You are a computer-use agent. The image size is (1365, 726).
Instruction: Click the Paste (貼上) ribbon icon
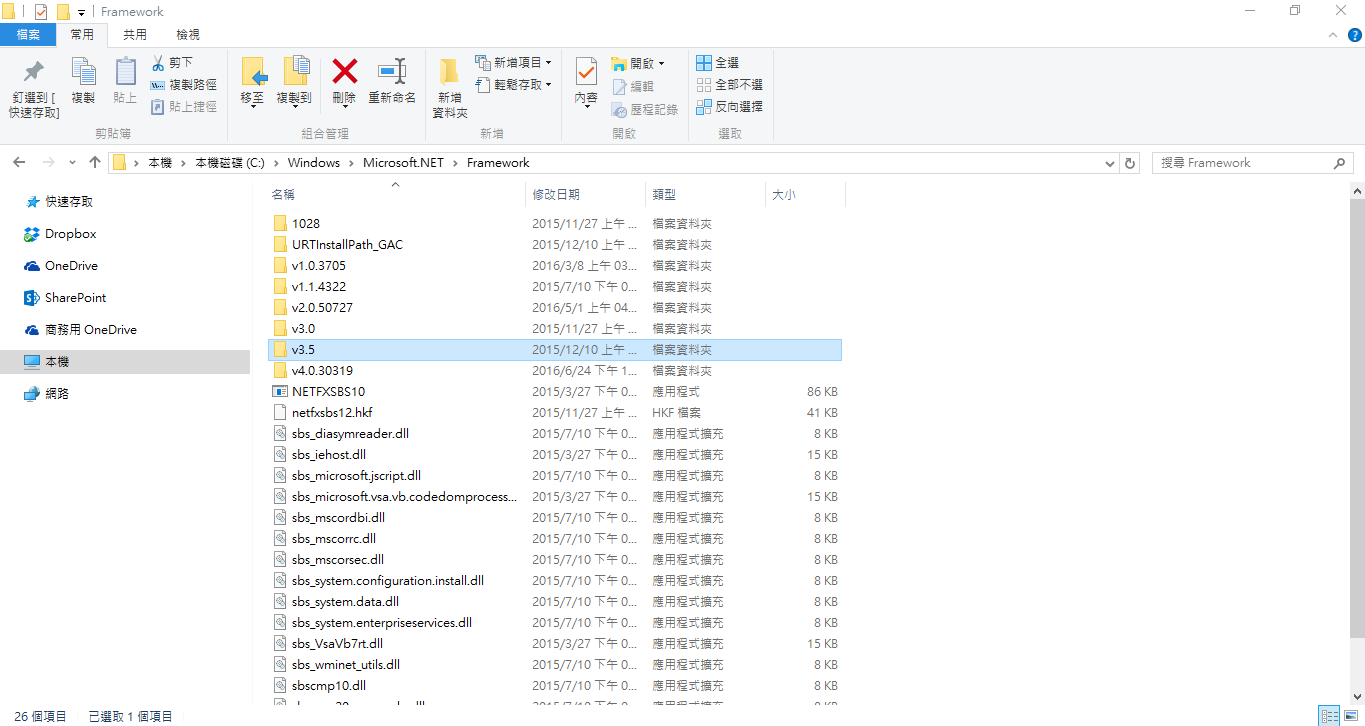click(125, 72)
